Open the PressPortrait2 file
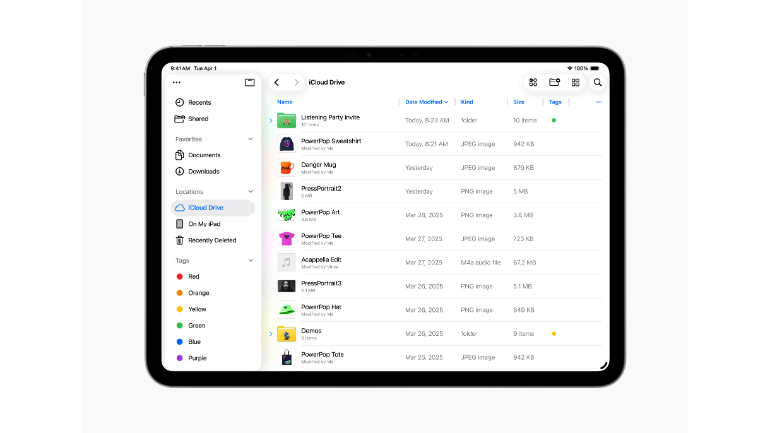 [x=321, y=189]
